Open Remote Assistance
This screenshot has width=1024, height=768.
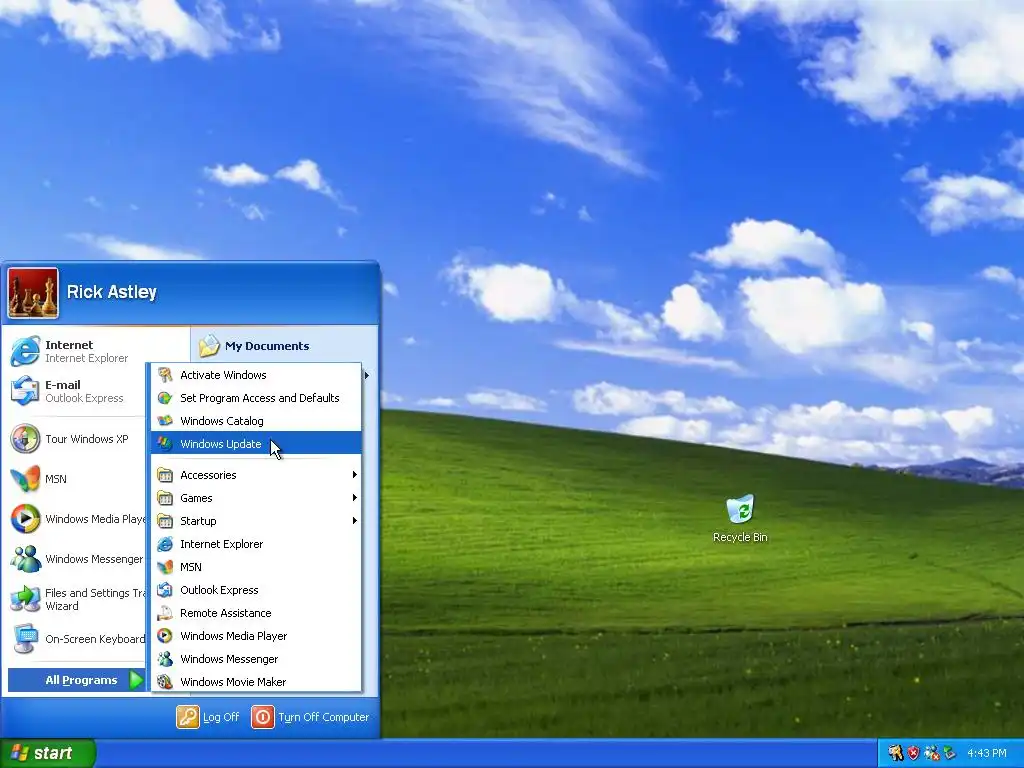pos(256,613)
